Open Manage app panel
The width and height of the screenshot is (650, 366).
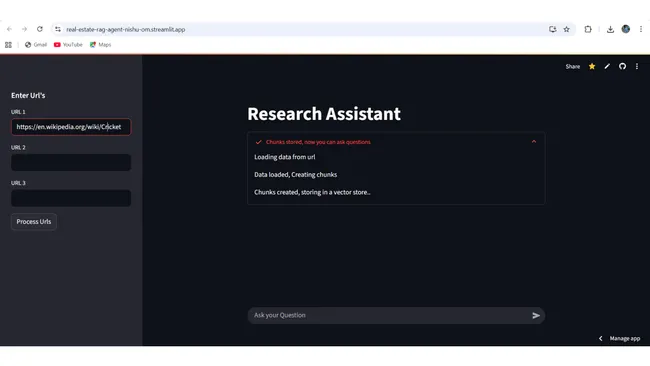[624, 338]
